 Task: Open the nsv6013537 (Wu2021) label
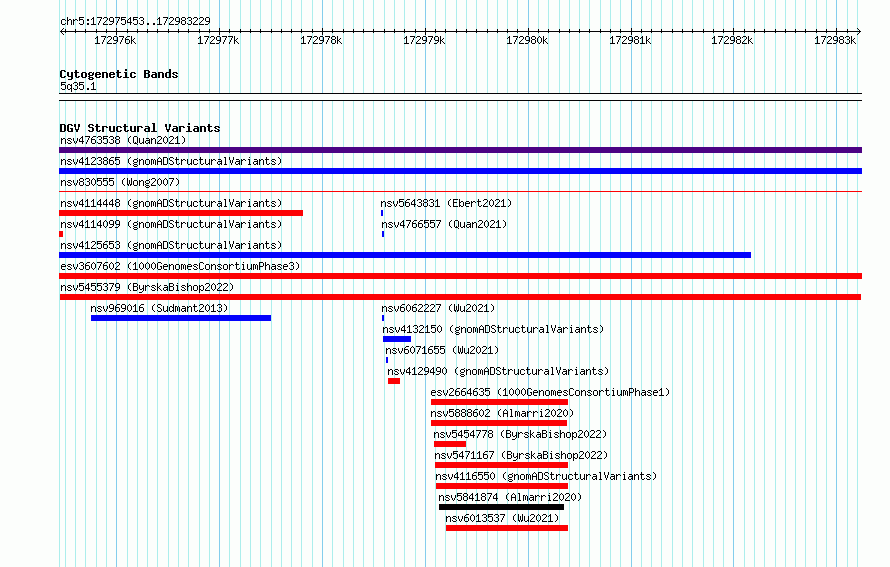502,518
